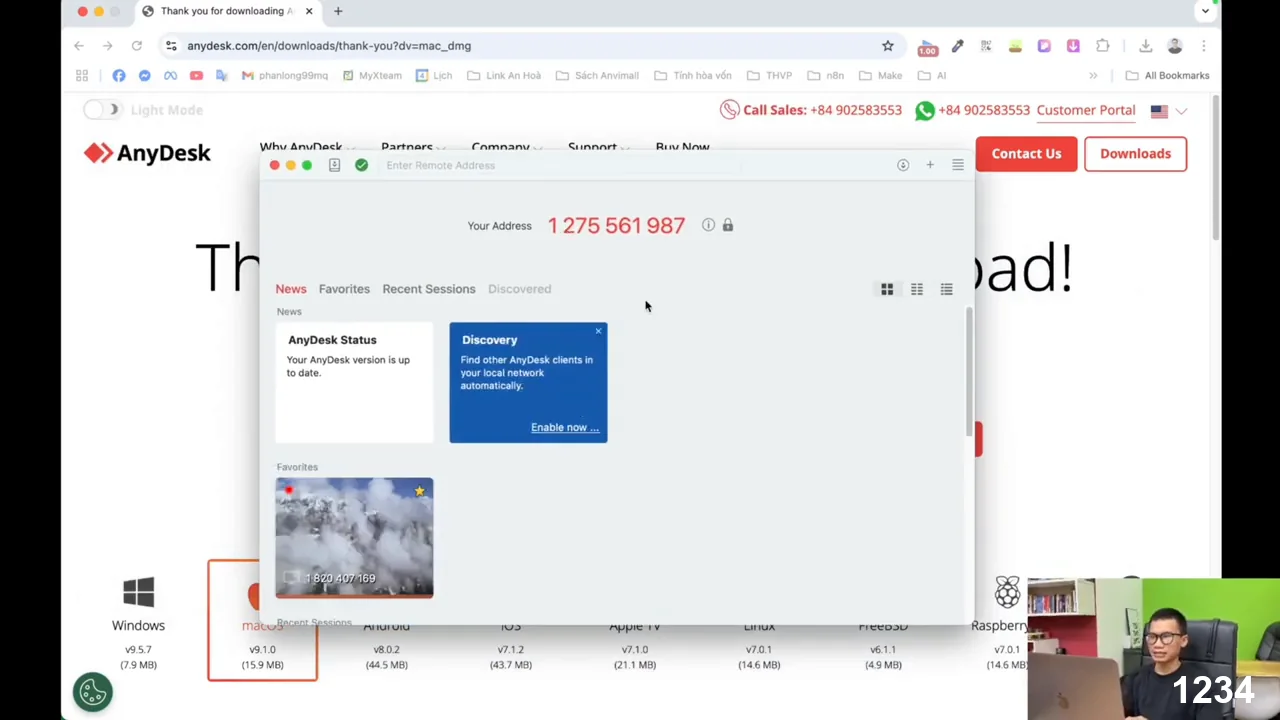Open the Recent Sessions tab
The image size is (1280, 720).
tap(429, 289)
